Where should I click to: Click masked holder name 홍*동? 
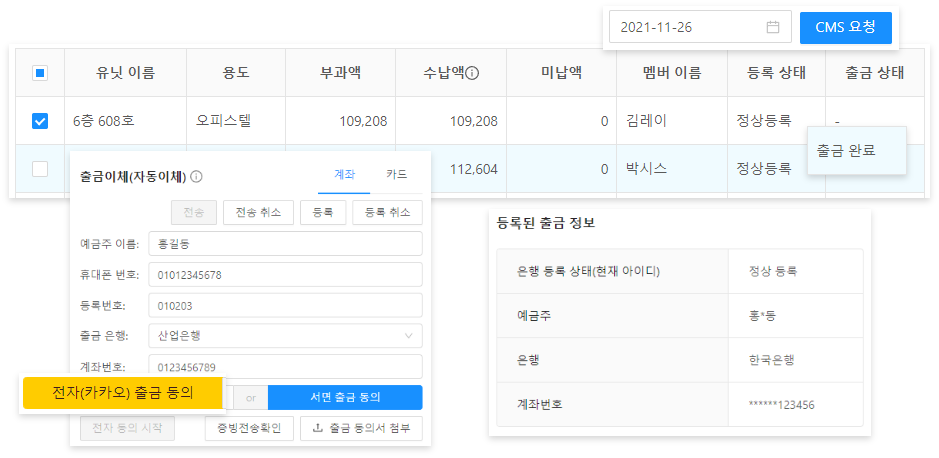761,316
